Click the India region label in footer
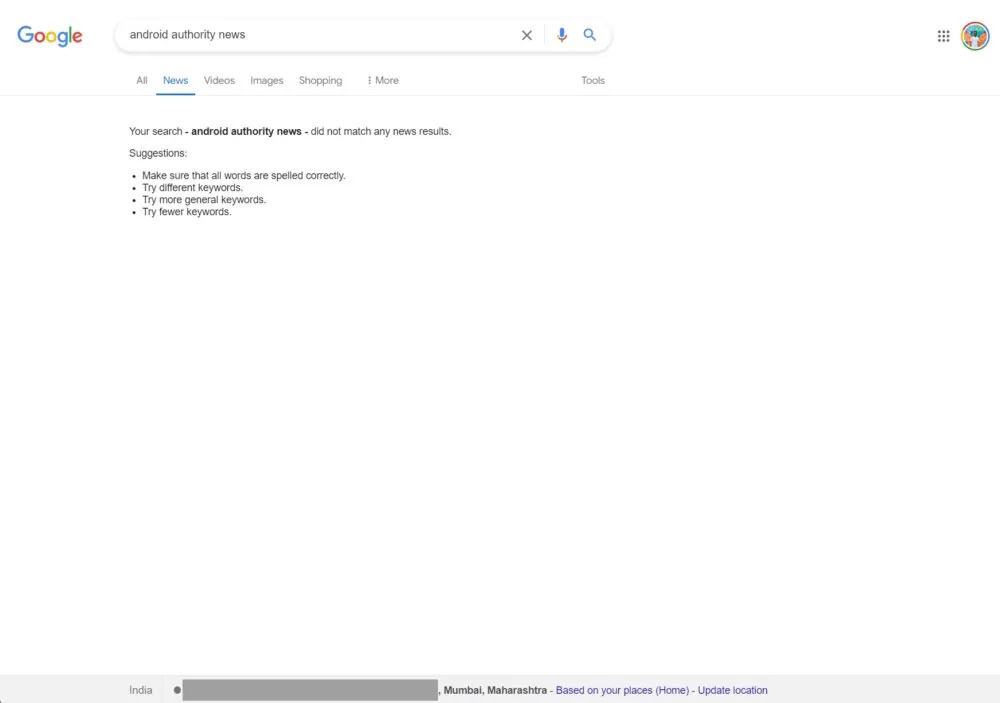1000x703 pixels. pos(140,690)
